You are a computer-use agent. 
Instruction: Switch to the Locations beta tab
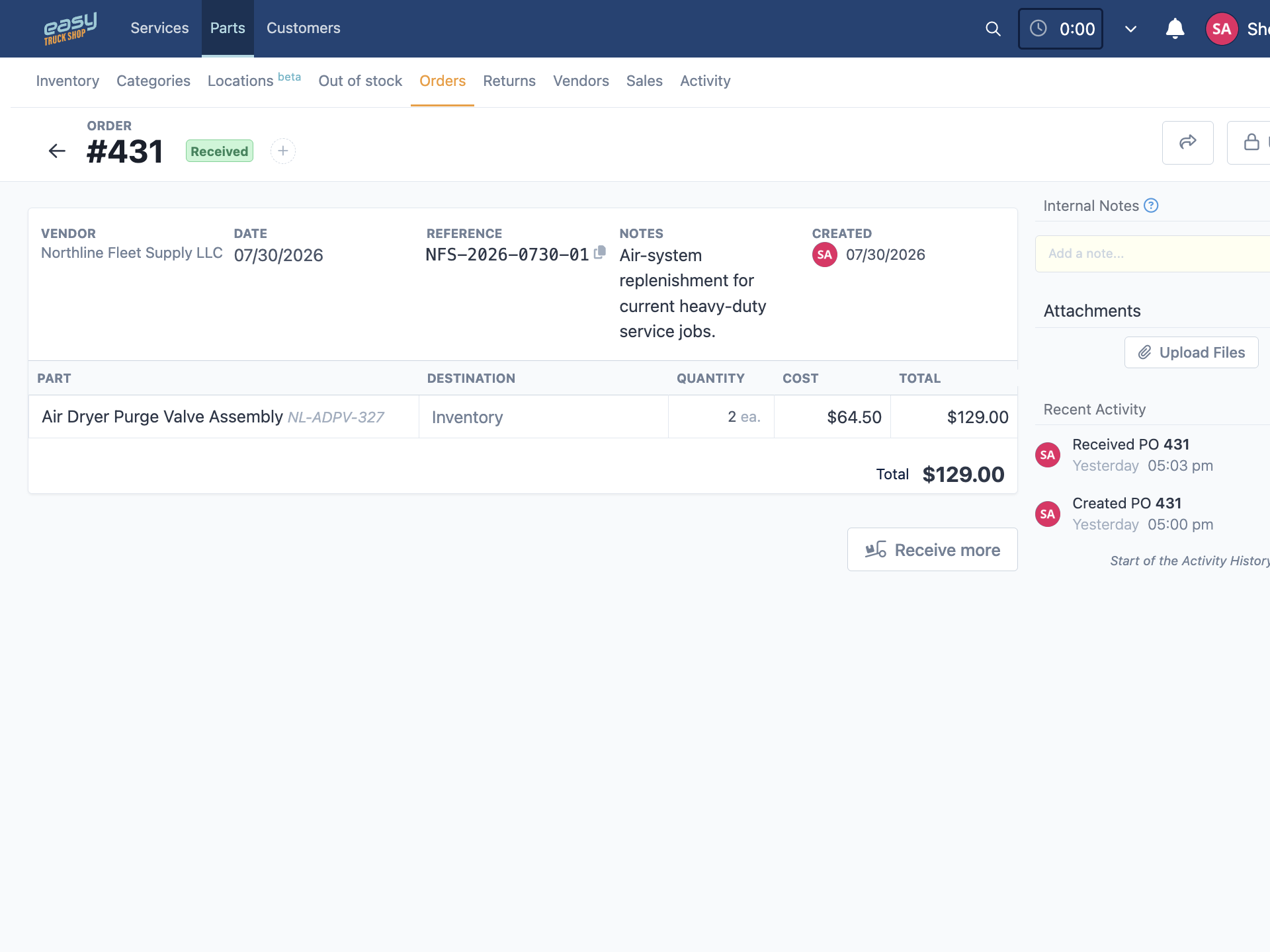[254, 81]
